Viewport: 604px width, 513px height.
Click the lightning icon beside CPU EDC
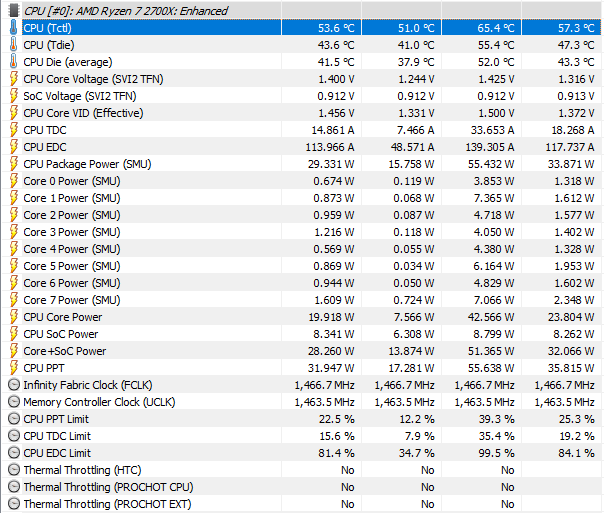point(13,147)
